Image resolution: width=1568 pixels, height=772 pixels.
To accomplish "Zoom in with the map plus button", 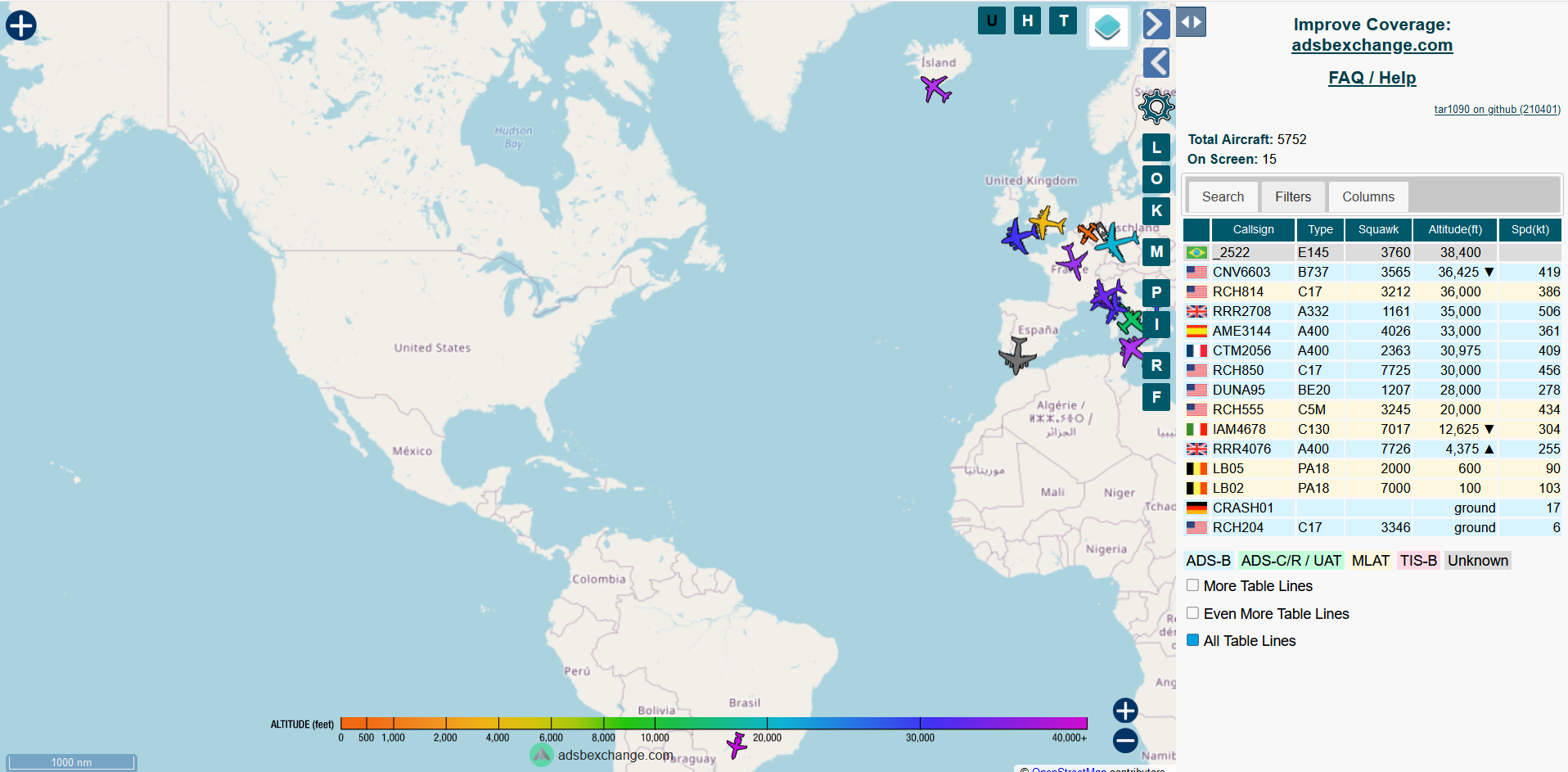I will click(x=1125, y=711).
